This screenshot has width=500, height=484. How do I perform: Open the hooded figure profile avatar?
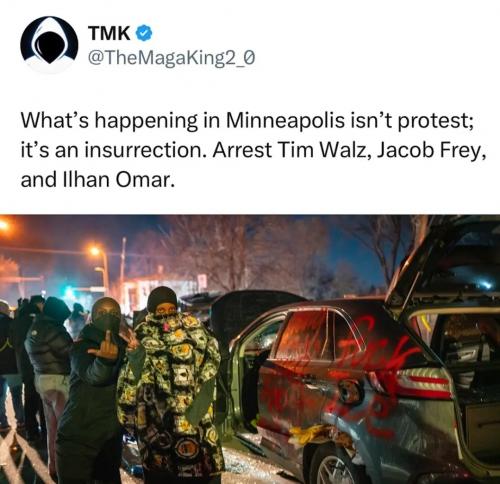coord(49,44)
